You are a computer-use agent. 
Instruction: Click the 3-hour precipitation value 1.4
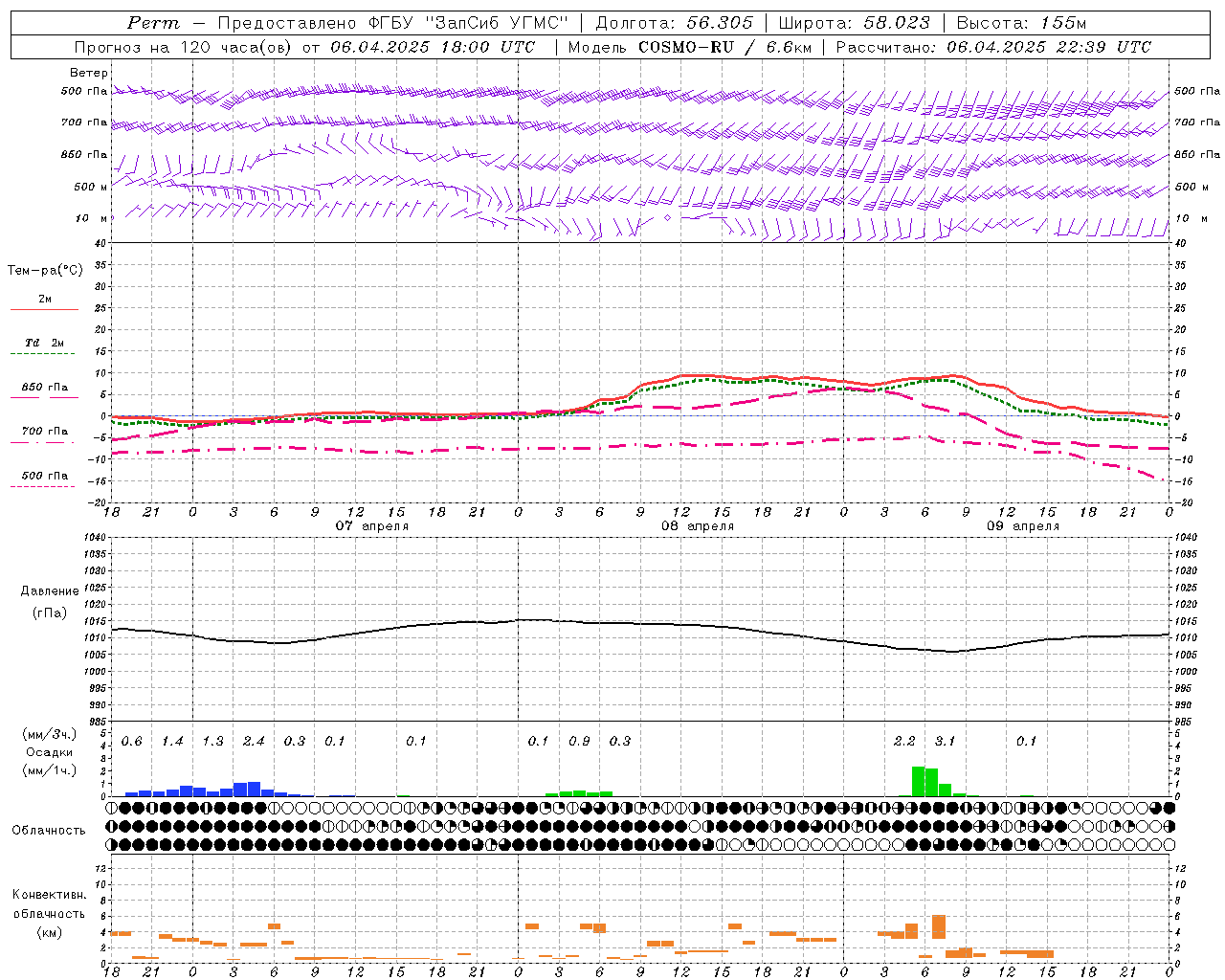tap(172, 742)
